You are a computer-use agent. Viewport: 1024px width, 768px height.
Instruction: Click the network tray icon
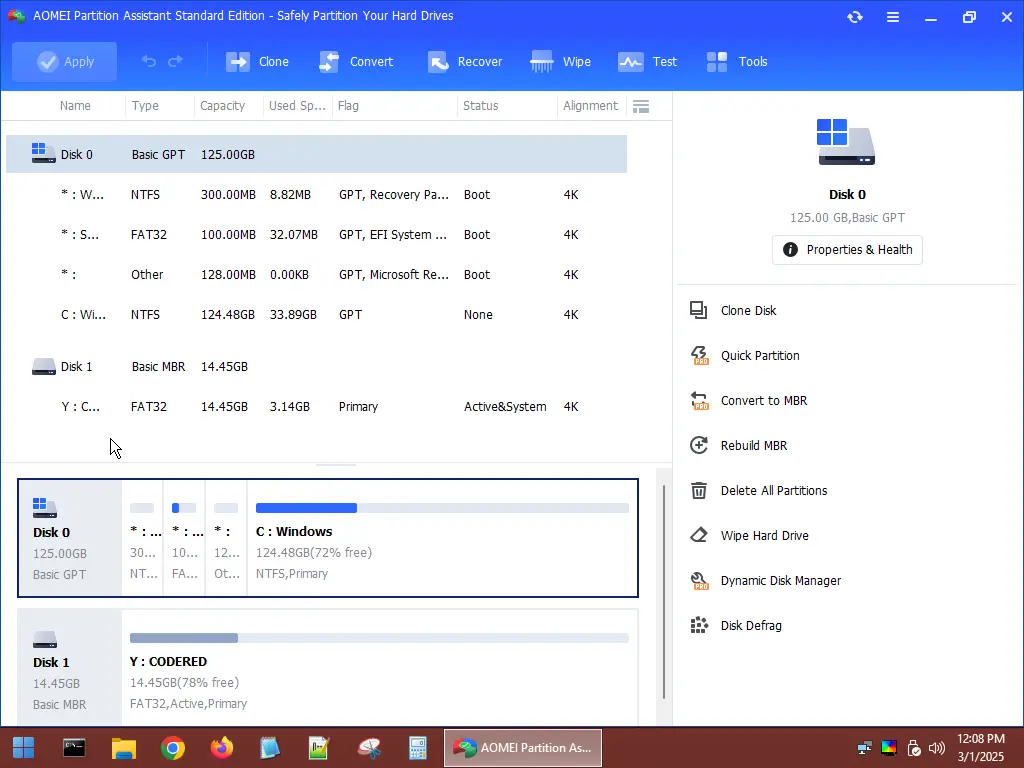point(865,748)
